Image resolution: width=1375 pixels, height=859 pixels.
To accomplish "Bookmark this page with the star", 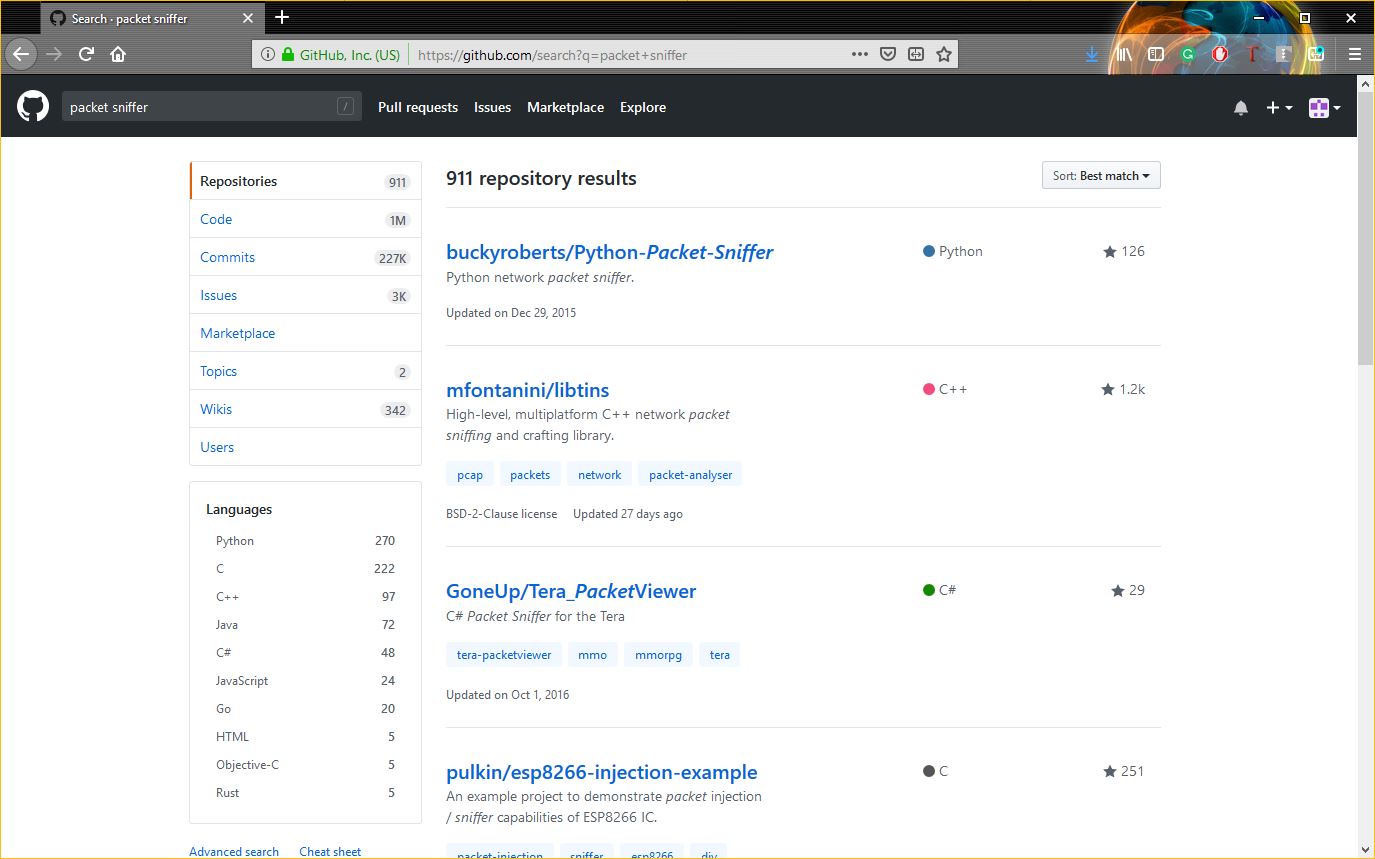I will click(x=943, y=55).
